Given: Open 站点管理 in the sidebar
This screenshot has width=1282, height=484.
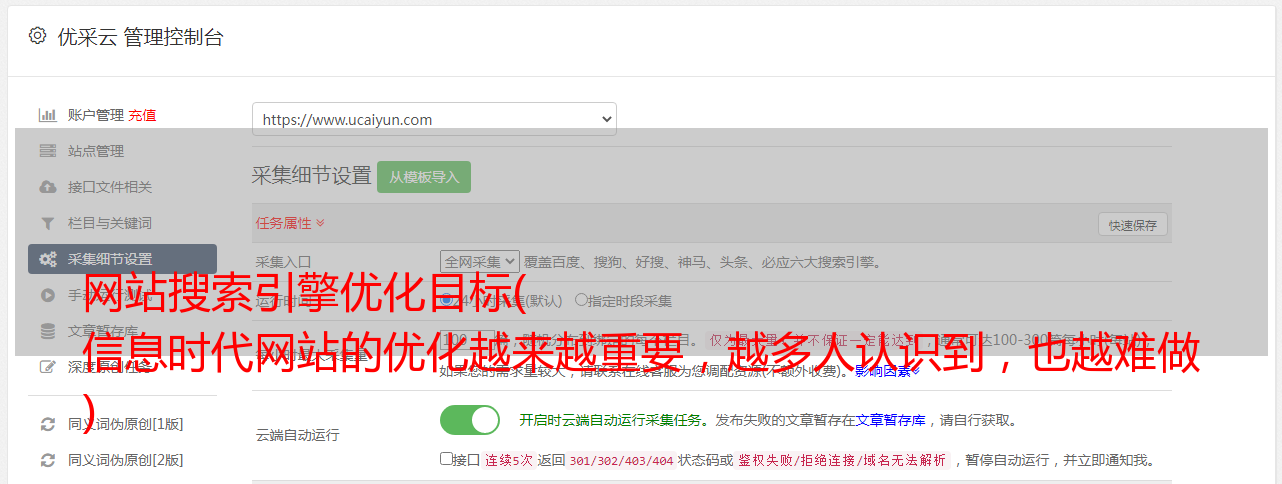Looking at the screenshot, I should click(96, 151).
